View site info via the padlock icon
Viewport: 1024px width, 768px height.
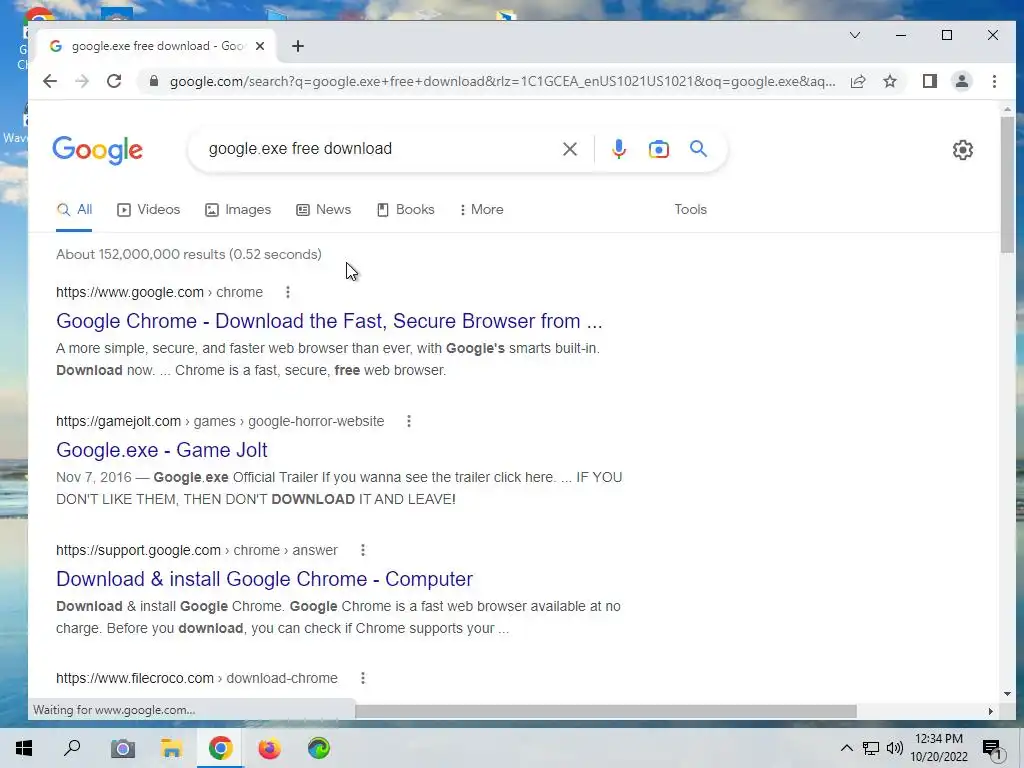click(154, 81)
